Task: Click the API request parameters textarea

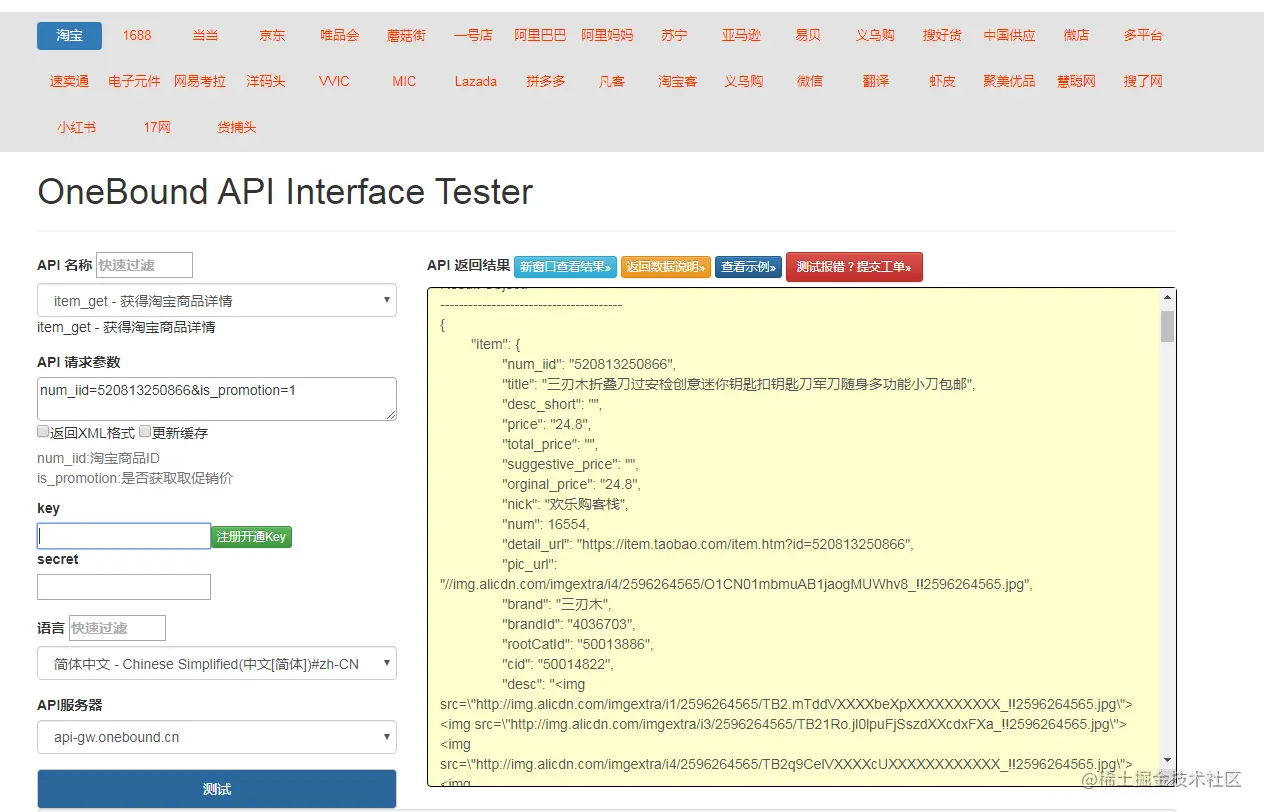Action: [x=217, y=398]
